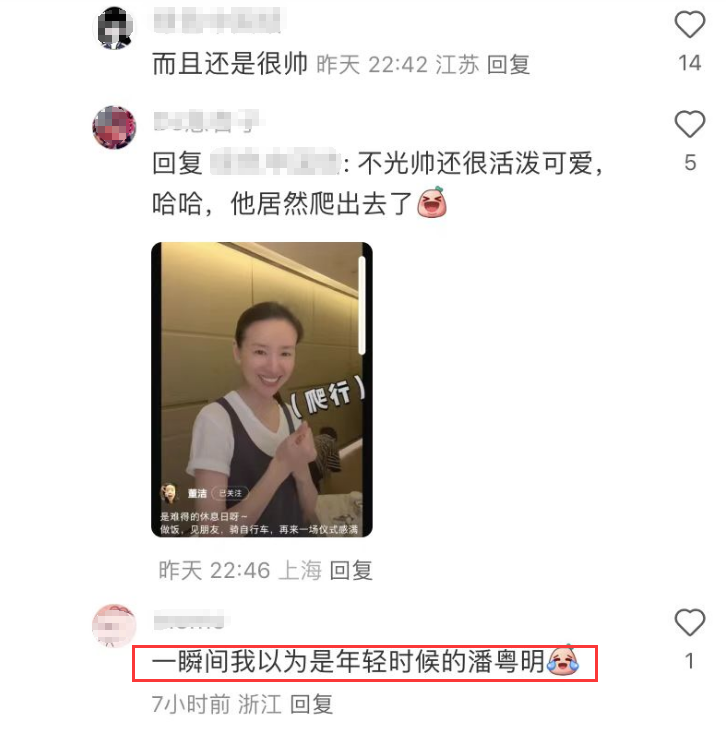Tap the white scrollbar inside the image
Image resolution: width=726 pixels, height=729 pixels.
pyautogui.click(x=362, y=305)
